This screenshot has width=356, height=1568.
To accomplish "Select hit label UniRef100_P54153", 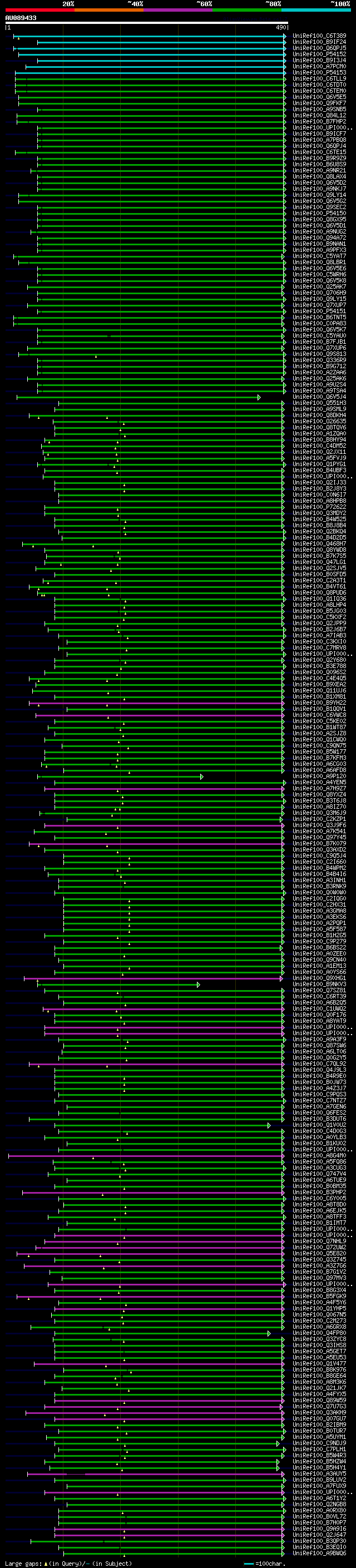I will pos(319,72).
